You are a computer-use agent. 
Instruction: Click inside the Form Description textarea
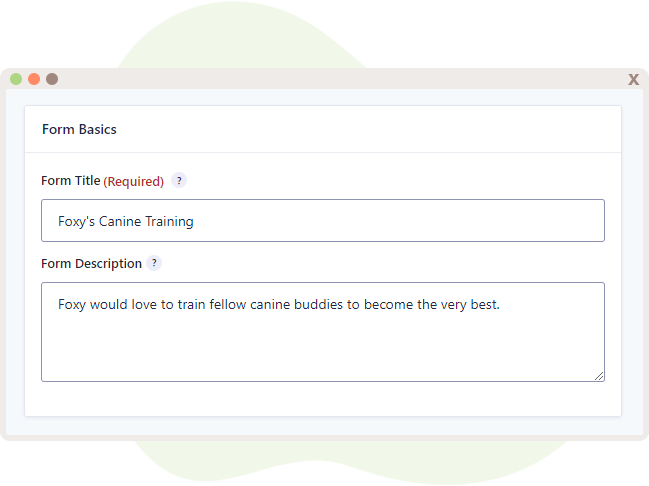323,332
